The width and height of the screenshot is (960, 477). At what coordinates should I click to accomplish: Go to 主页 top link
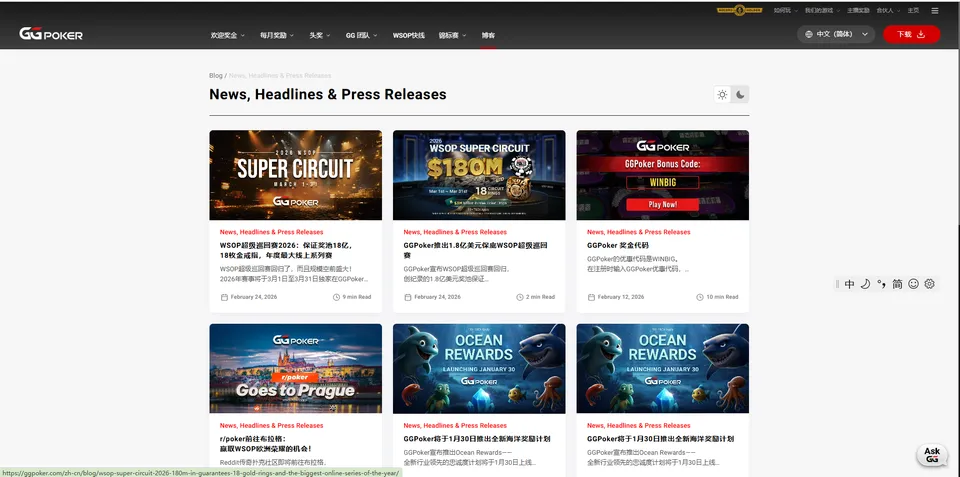pyautogui.click(x=913, y=10)
